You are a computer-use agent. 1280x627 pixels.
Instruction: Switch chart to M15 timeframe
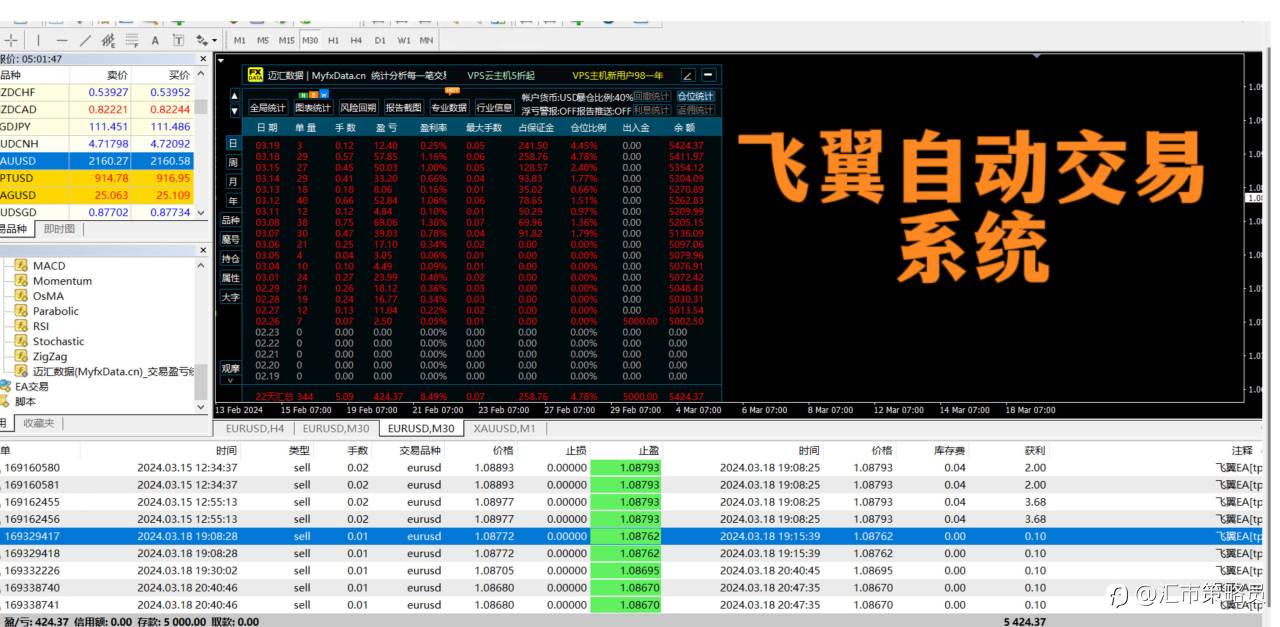[x=287, y=40]
